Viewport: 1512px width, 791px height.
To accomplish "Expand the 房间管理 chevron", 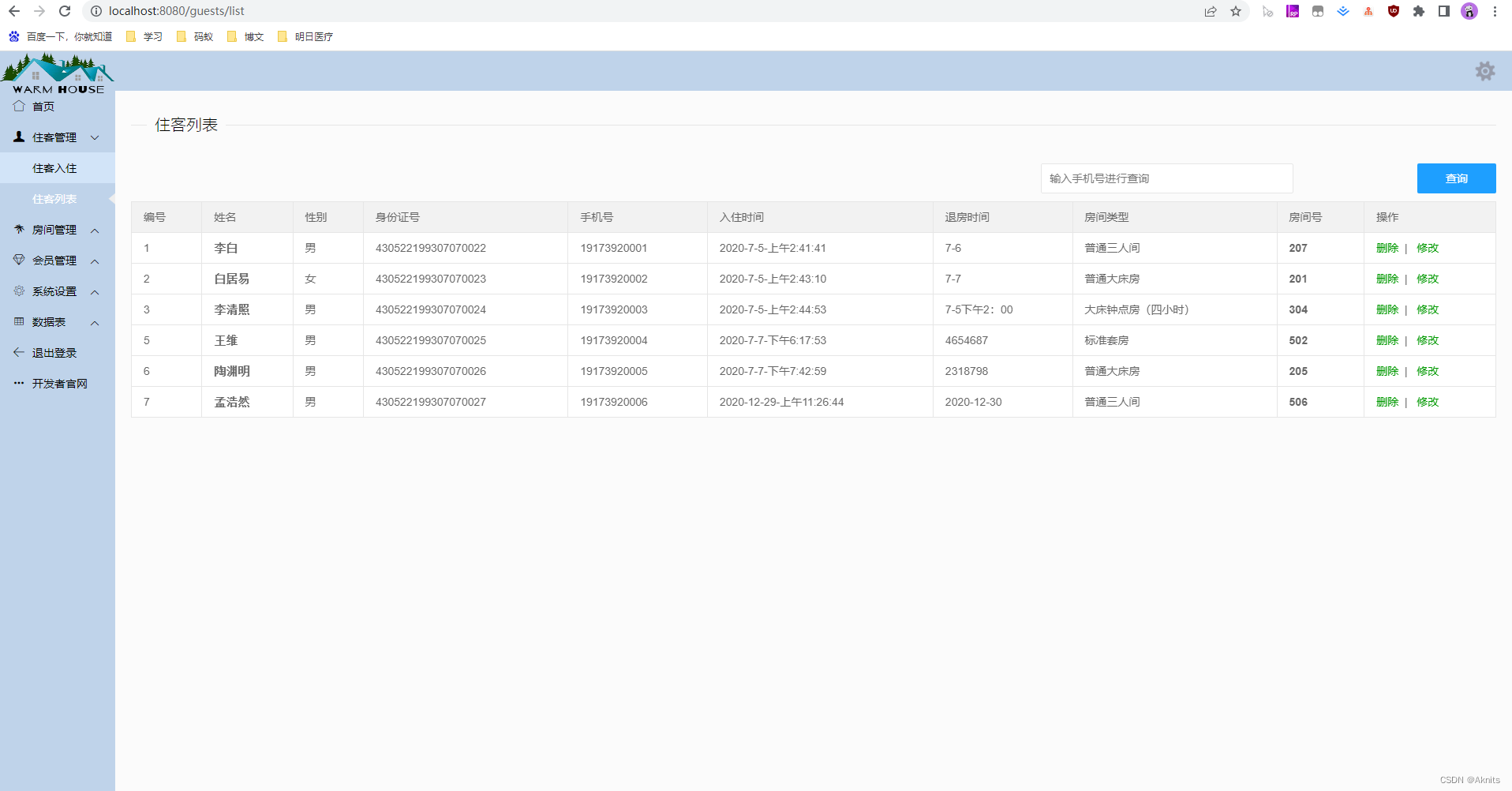I will tap(95, 231).
